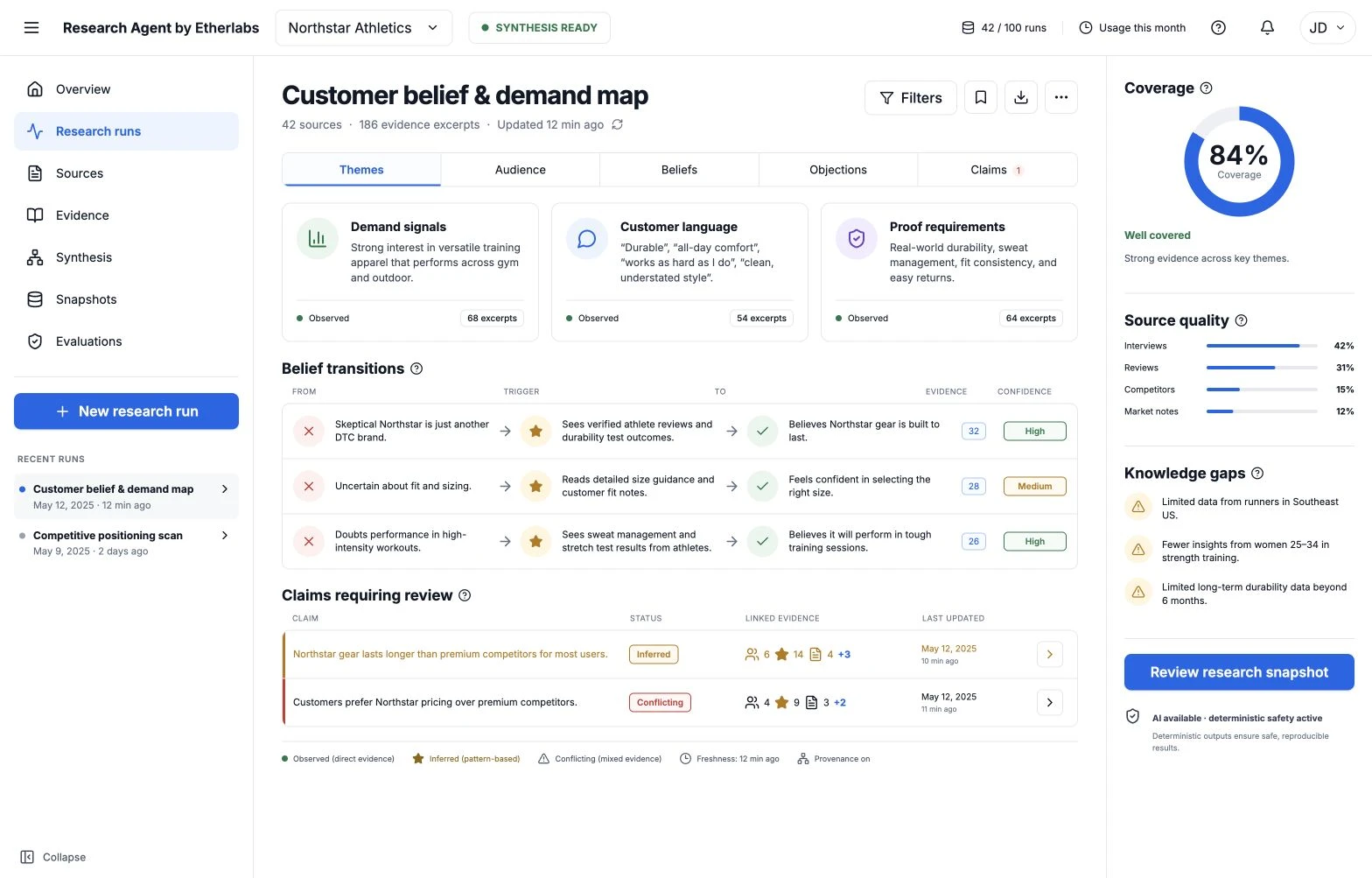Click the download icon button
Screen dimensions: 1372x878
click(x=1021, y=98)
